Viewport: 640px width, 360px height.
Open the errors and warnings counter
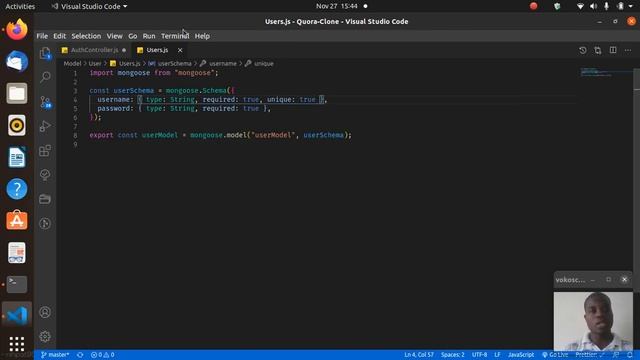[102, 355]
